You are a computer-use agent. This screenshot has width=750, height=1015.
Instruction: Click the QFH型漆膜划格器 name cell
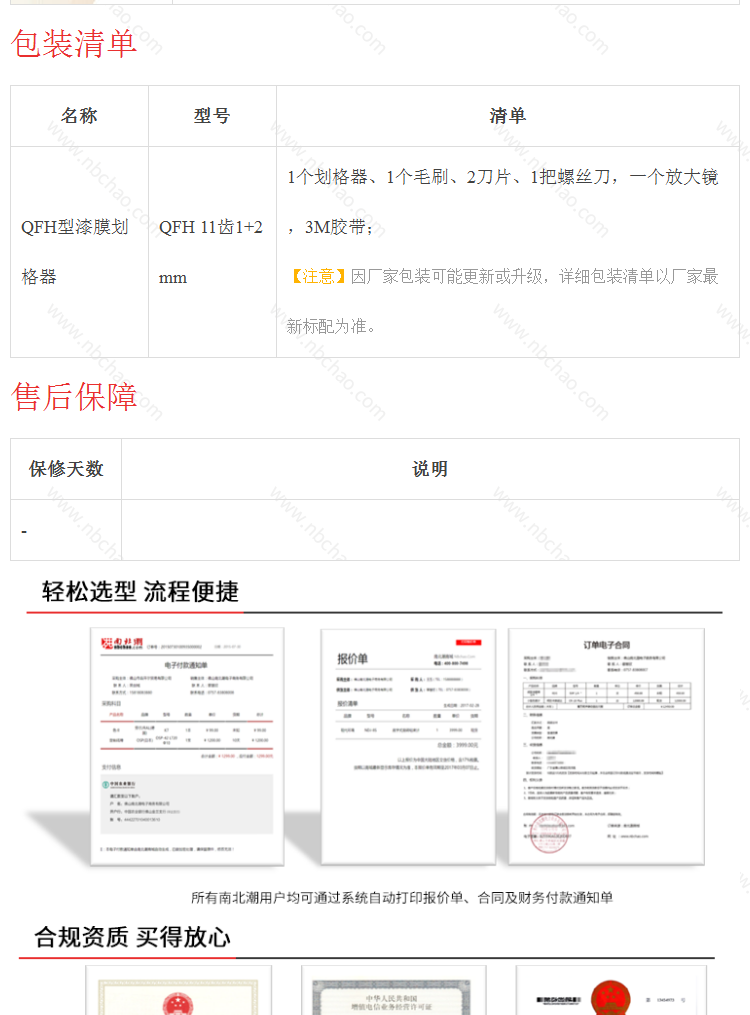click(75, 252)
